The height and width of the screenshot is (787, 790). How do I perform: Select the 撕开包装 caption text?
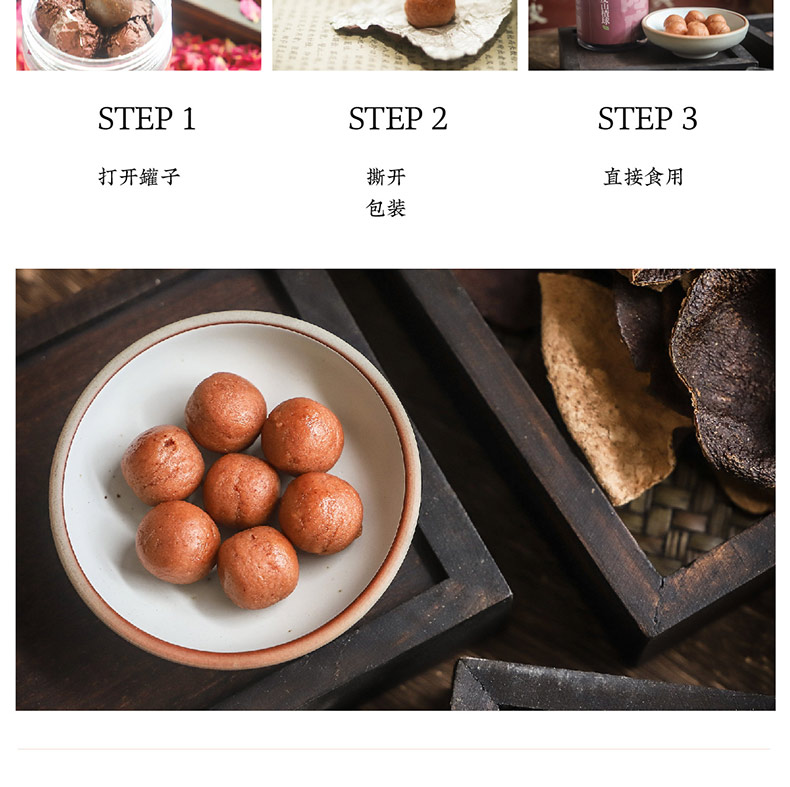[386, 192]
